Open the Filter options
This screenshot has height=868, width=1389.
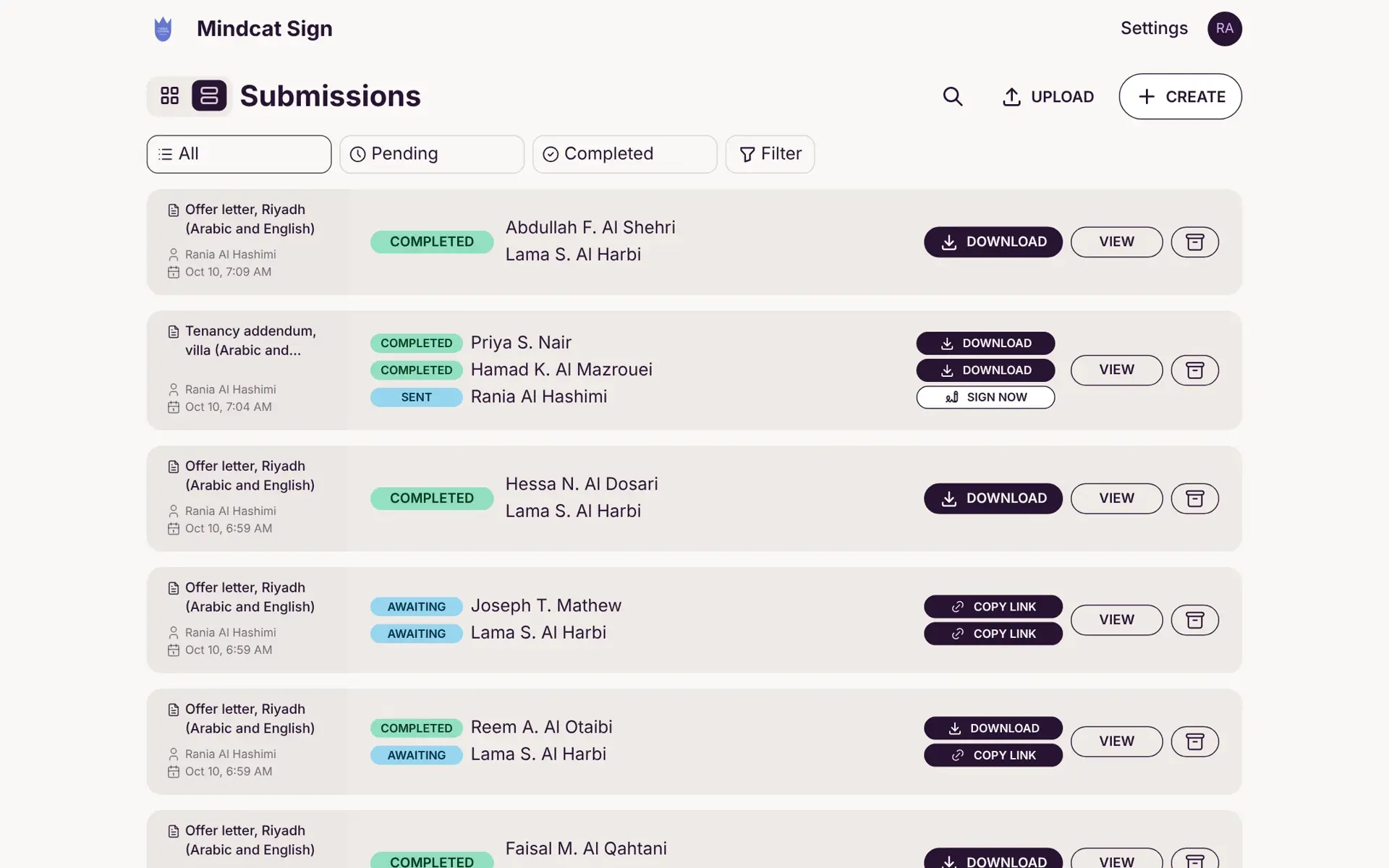click(770, 154)
